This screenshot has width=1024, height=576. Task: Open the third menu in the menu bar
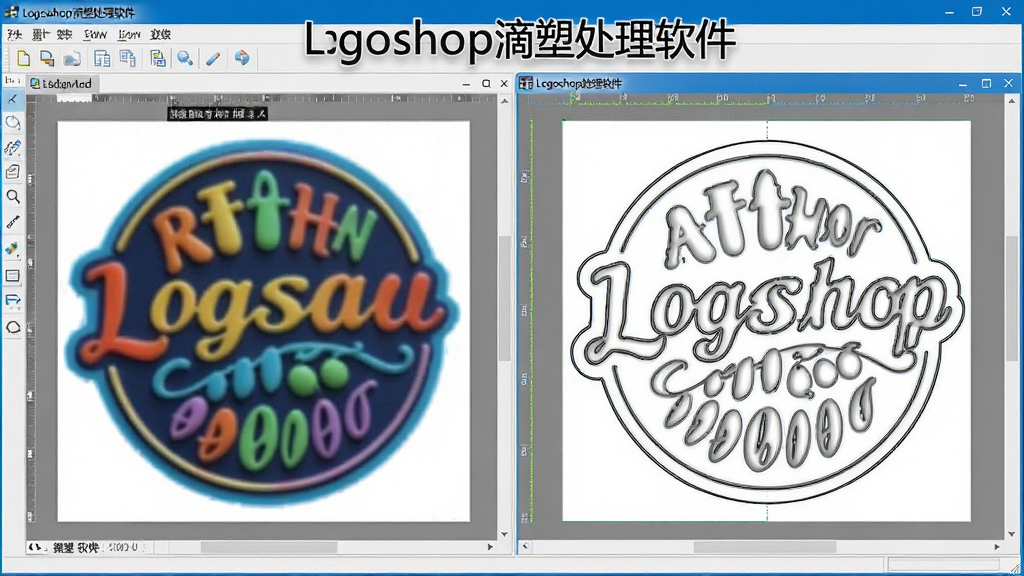point(65,35)
